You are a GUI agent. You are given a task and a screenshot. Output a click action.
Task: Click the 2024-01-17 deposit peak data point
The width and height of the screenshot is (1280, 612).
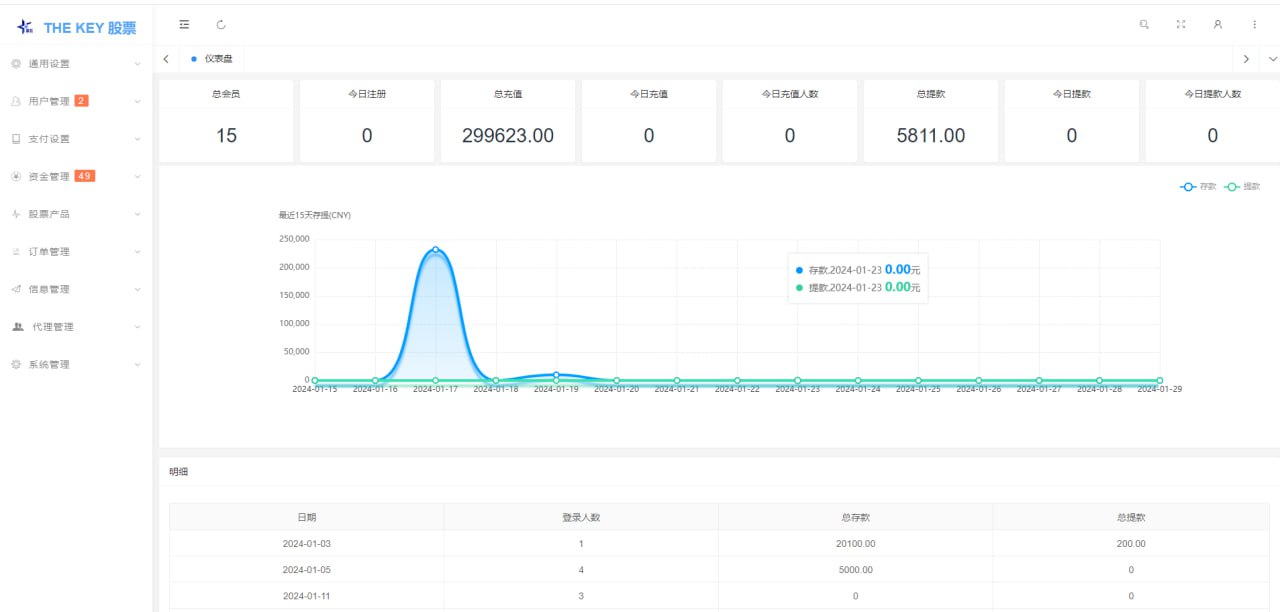tap(436, 249)
